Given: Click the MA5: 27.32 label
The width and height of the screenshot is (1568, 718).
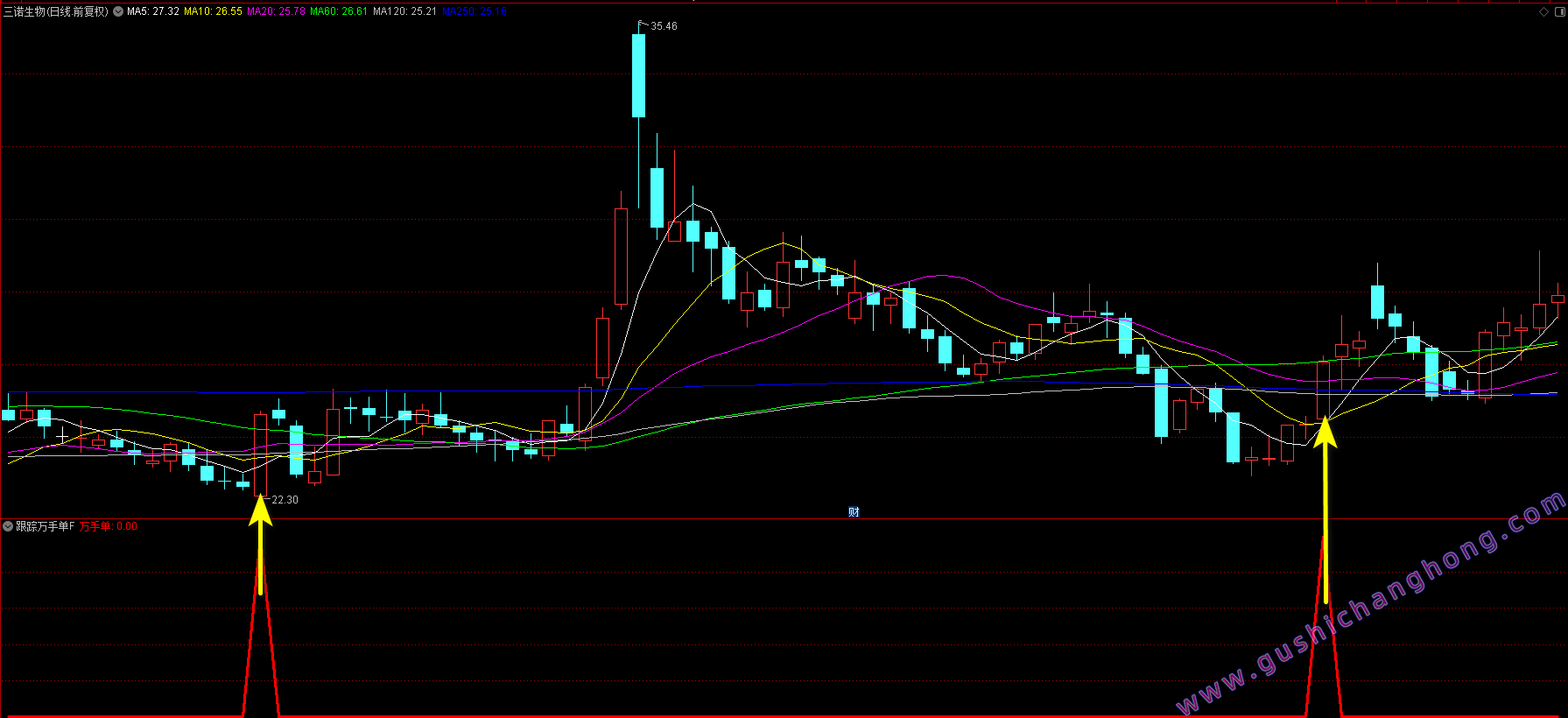Looking at the screenshot, I should [153, 11].
